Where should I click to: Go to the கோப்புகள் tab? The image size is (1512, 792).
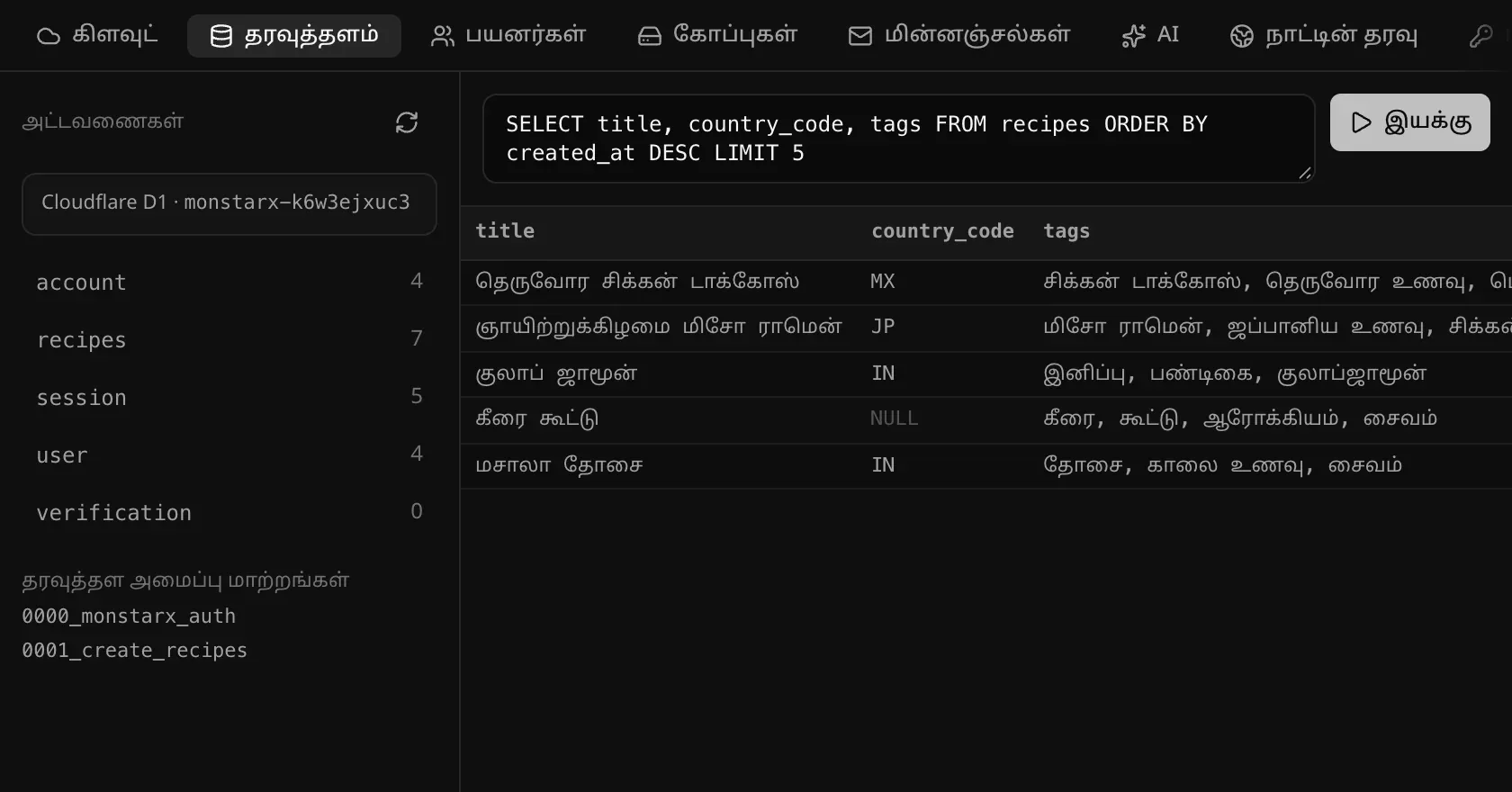(717, 36)
